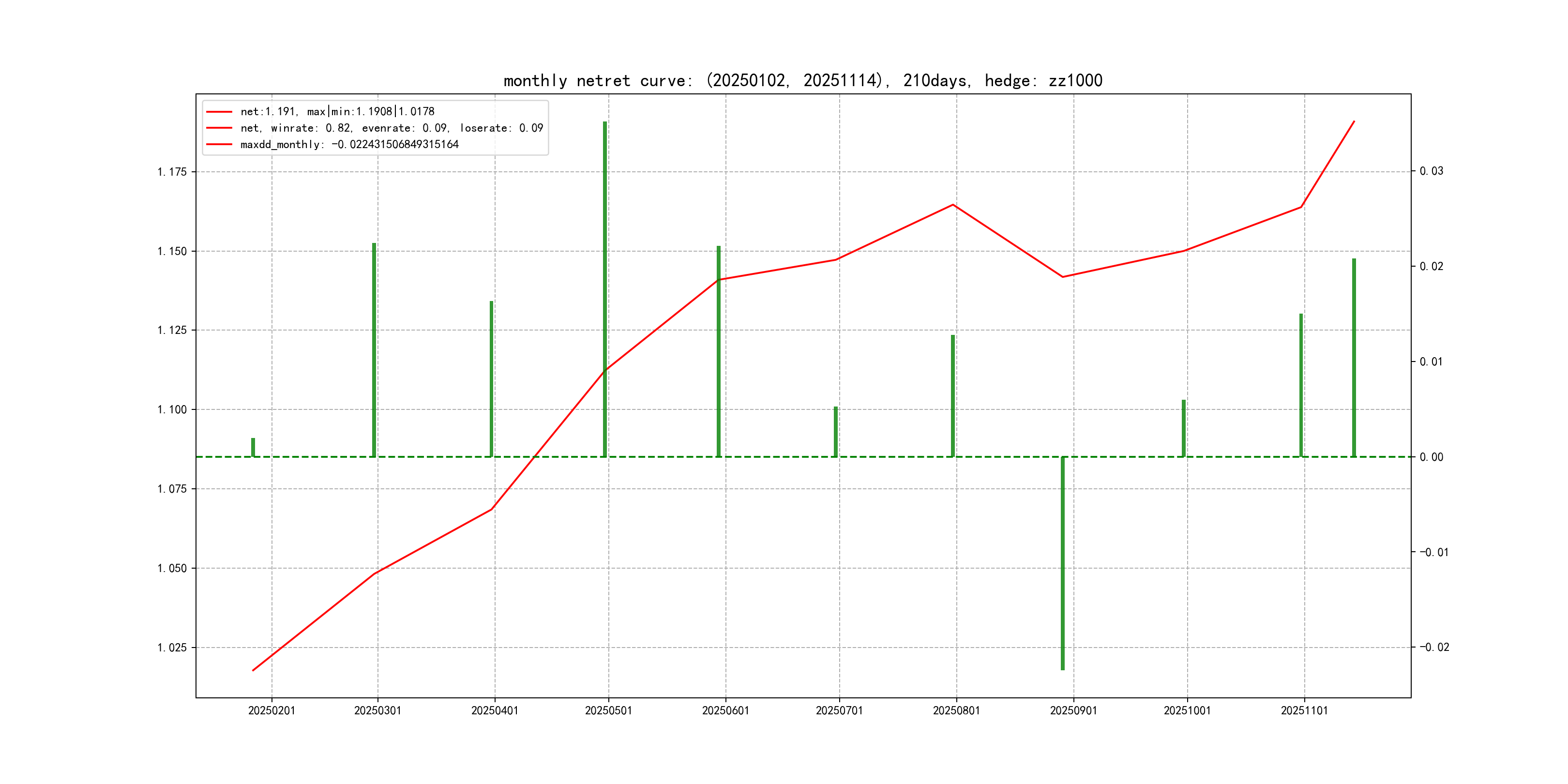Click the red line swatch beside maxdd_monthly

[219, 144]
